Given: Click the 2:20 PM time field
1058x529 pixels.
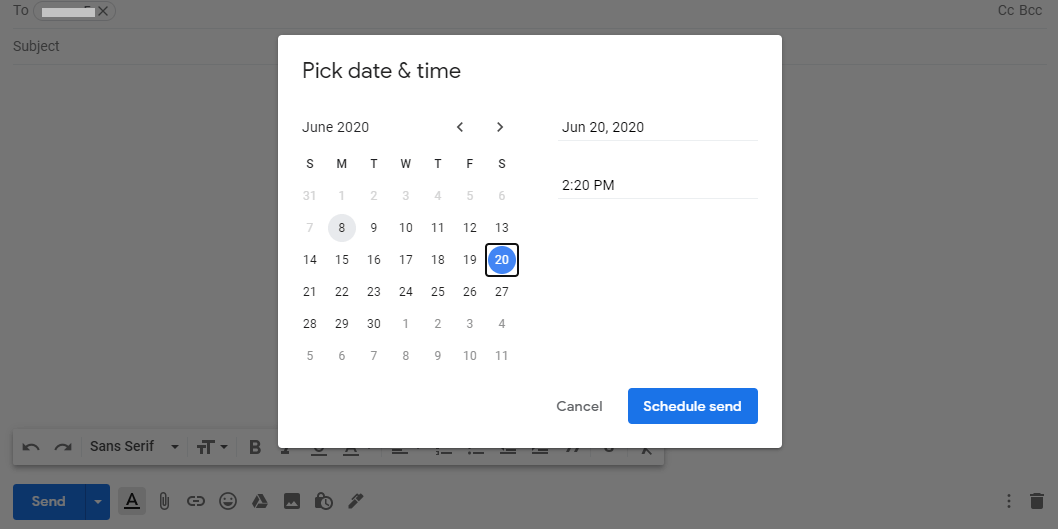Looking at the screenshot, I should click(658, 185).
